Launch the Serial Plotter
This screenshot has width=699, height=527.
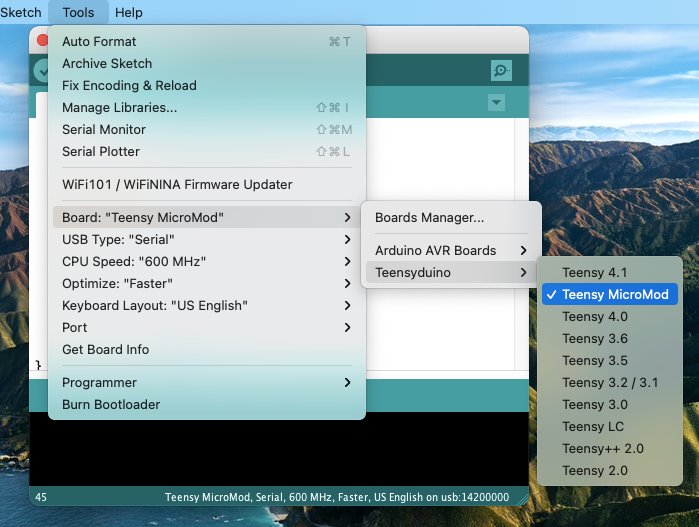click(207, 152)
